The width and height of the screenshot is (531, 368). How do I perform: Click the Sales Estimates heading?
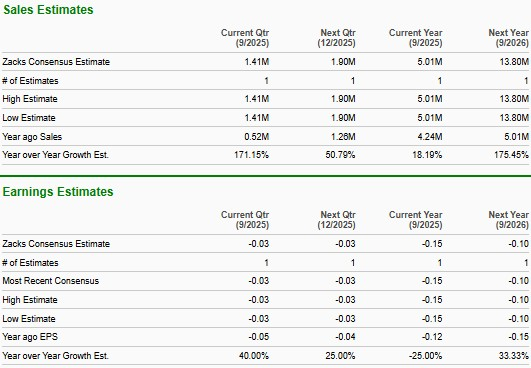[x=48, y=10]
